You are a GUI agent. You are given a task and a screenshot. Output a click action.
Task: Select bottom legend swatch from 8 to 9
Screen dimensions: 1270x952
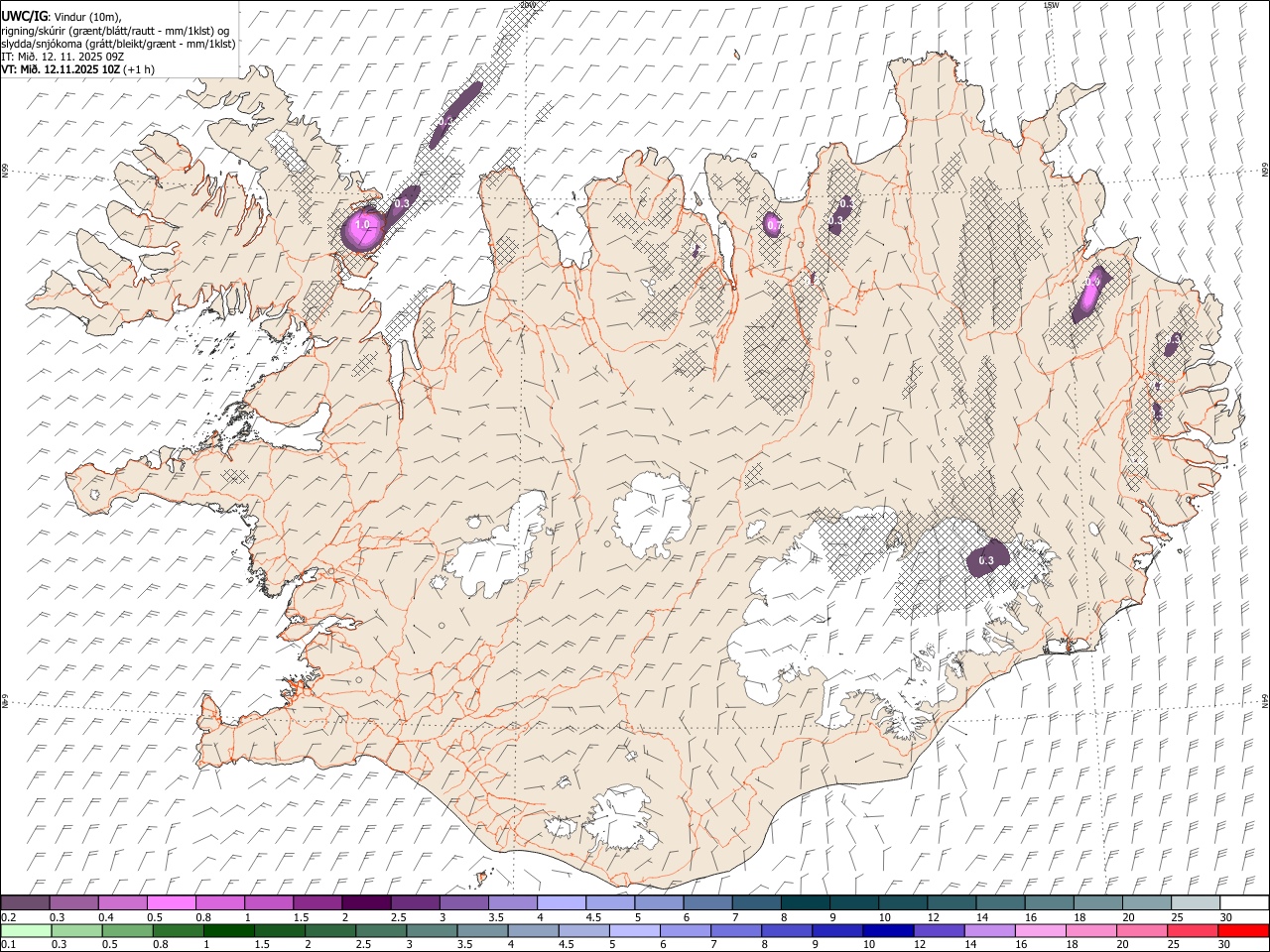tap(787, 930)
